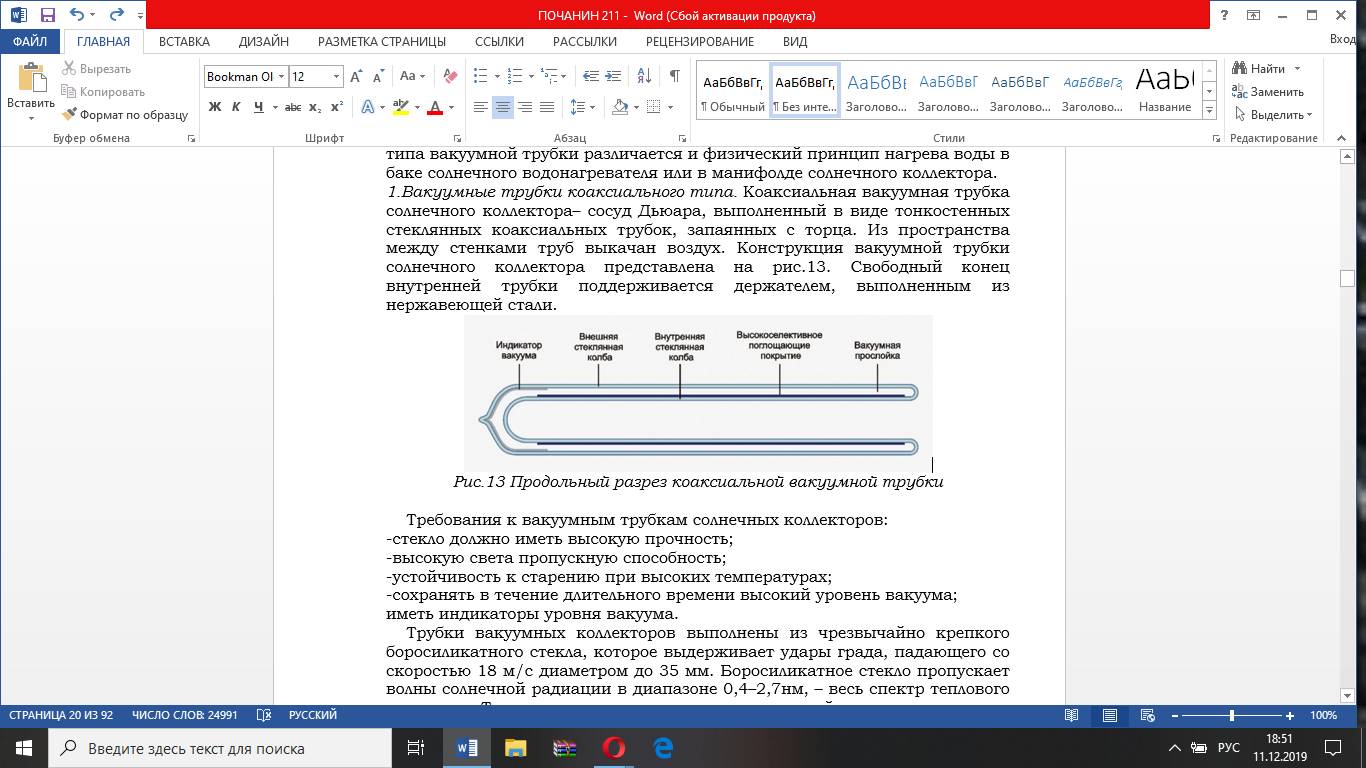This screenshot has height=768, width=1366.
Task: Toggle italic formatting button
Action: click(237, 107)
